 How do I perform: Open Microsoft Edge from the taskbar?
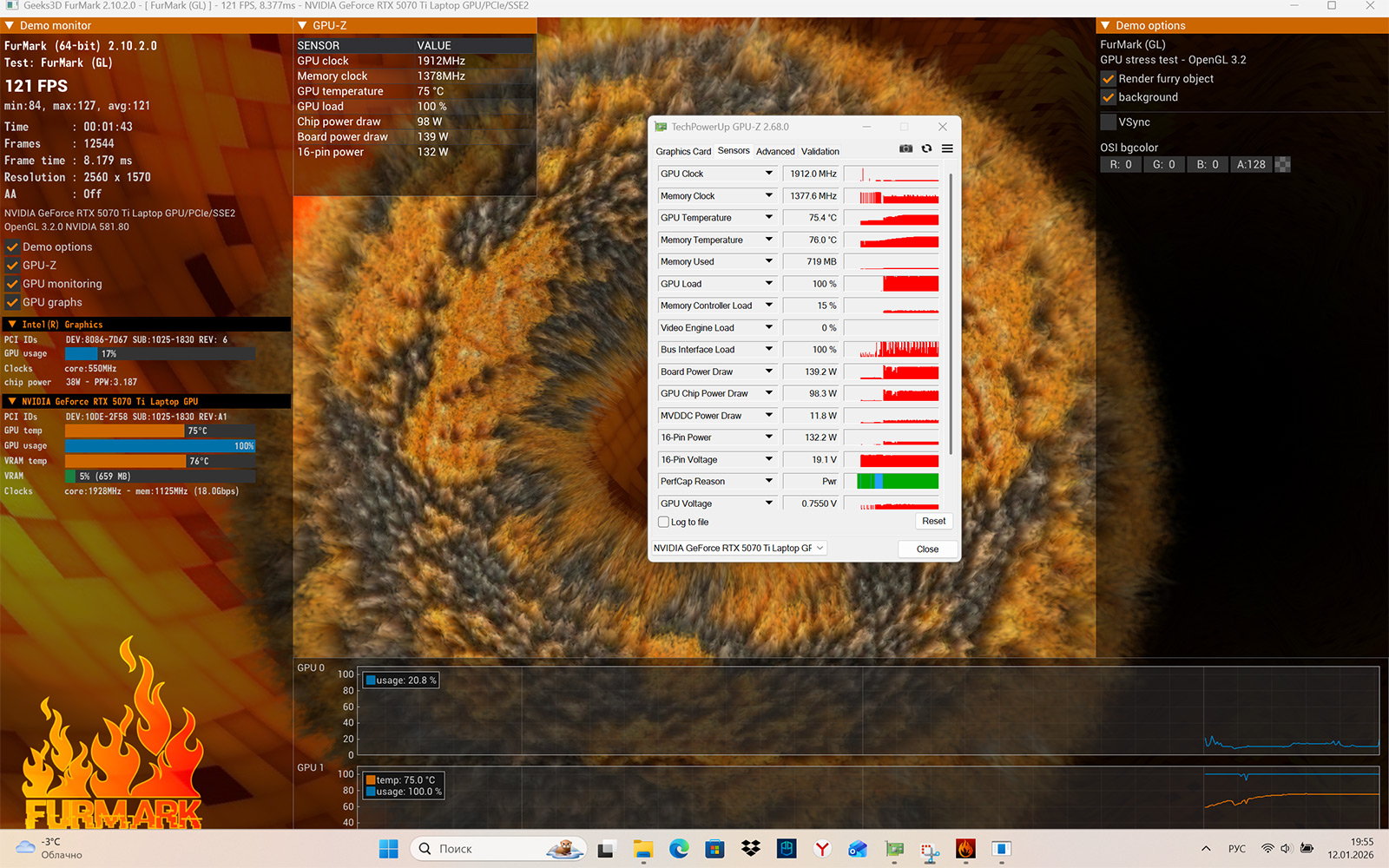coord(679,849)
